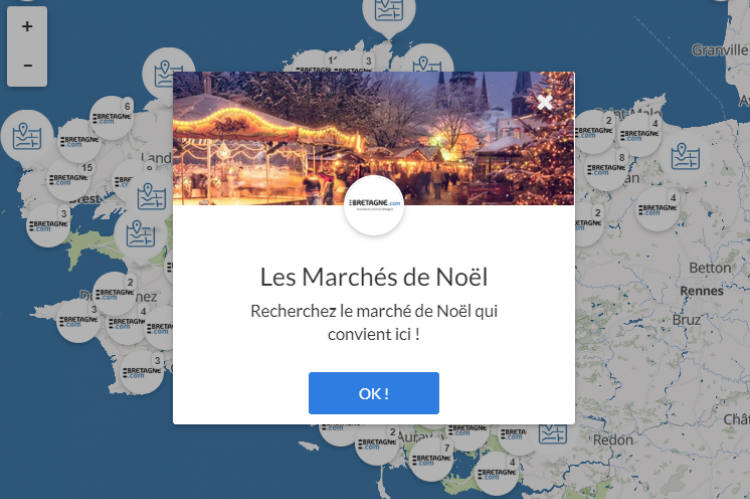Open the Bretagne marker labeled 3 near Brest
Image resolution: width=750 pixels, height=499 pixels.
(48, 225)
